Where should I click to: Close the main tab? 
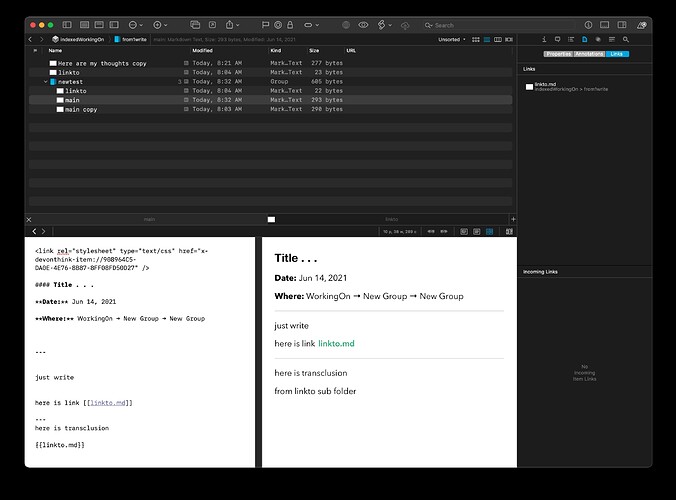pyautogui.click(x=29, y=219)
